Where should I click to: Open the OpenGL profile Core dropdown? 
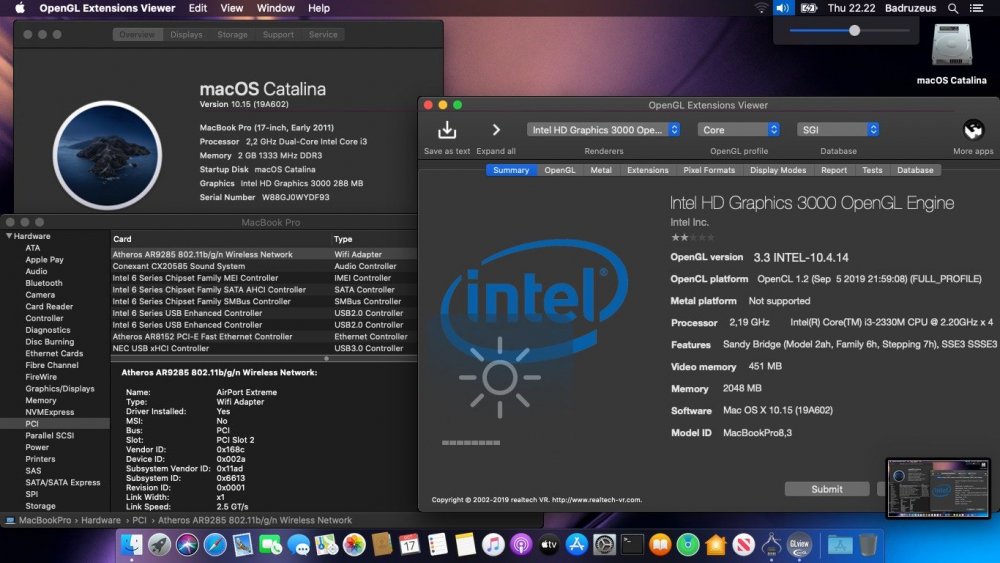[739, 129]
